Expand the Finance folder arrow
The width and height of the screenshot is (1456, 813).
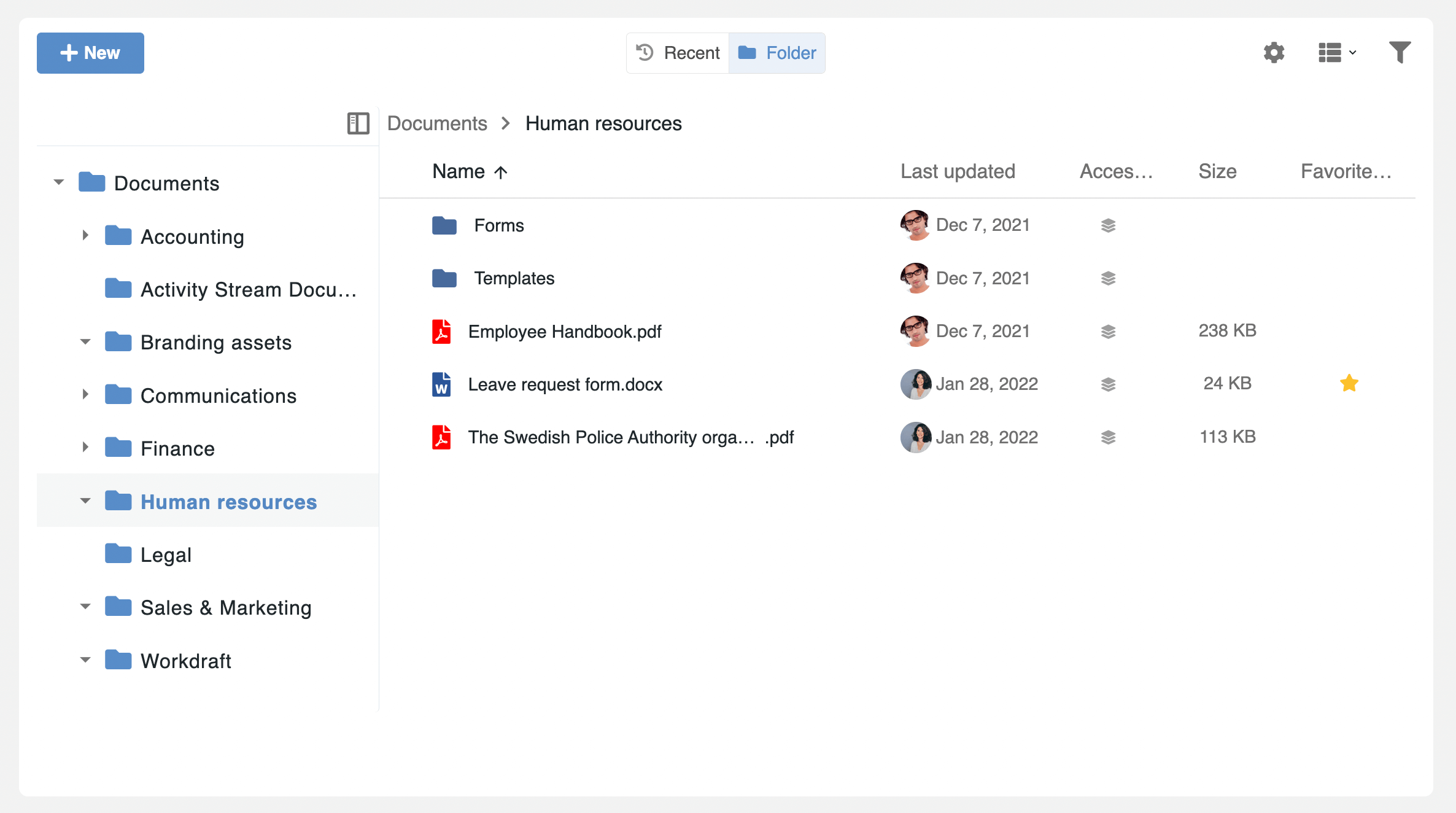coord(85,448)
